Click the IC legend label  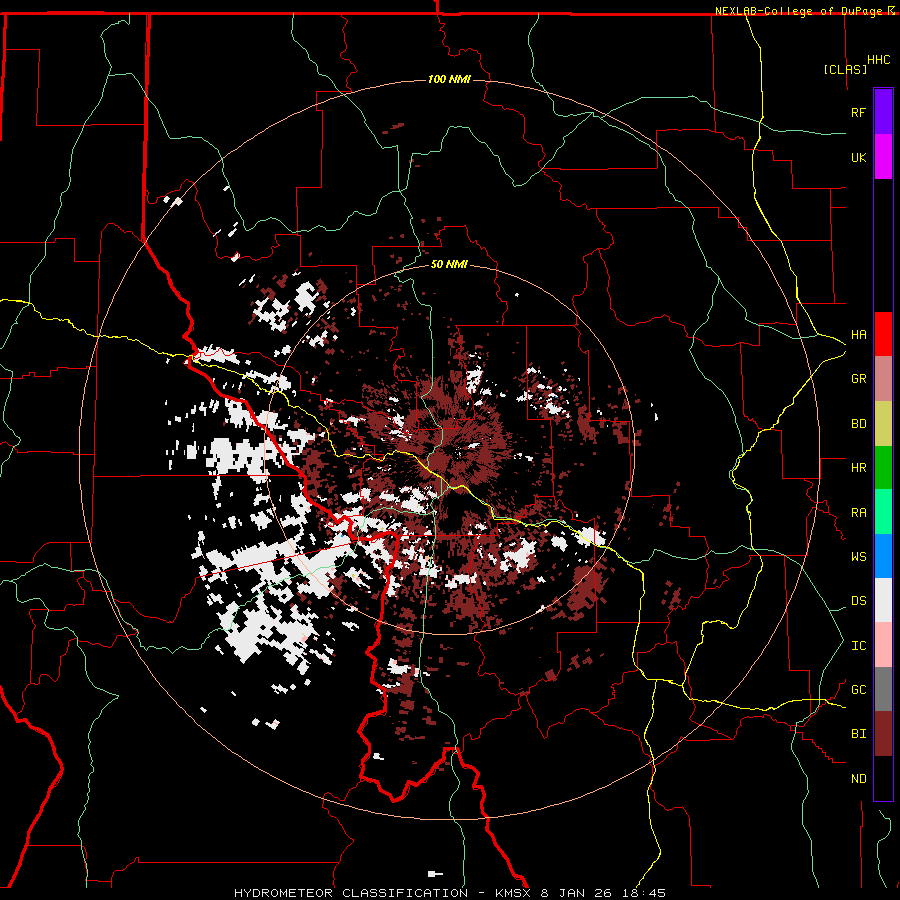pyautogui.click(x=859, y=646)
